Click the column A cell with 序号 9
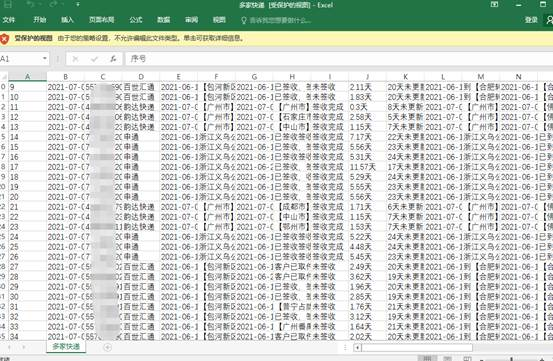Screen dimensions: 553x361 28,87
